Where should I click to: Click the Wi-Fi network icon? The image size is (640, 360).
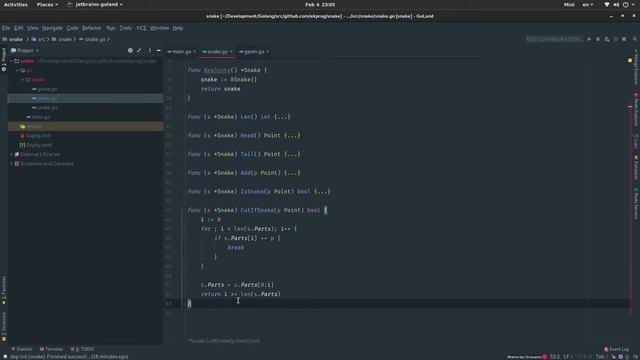(x=607, y=4)
